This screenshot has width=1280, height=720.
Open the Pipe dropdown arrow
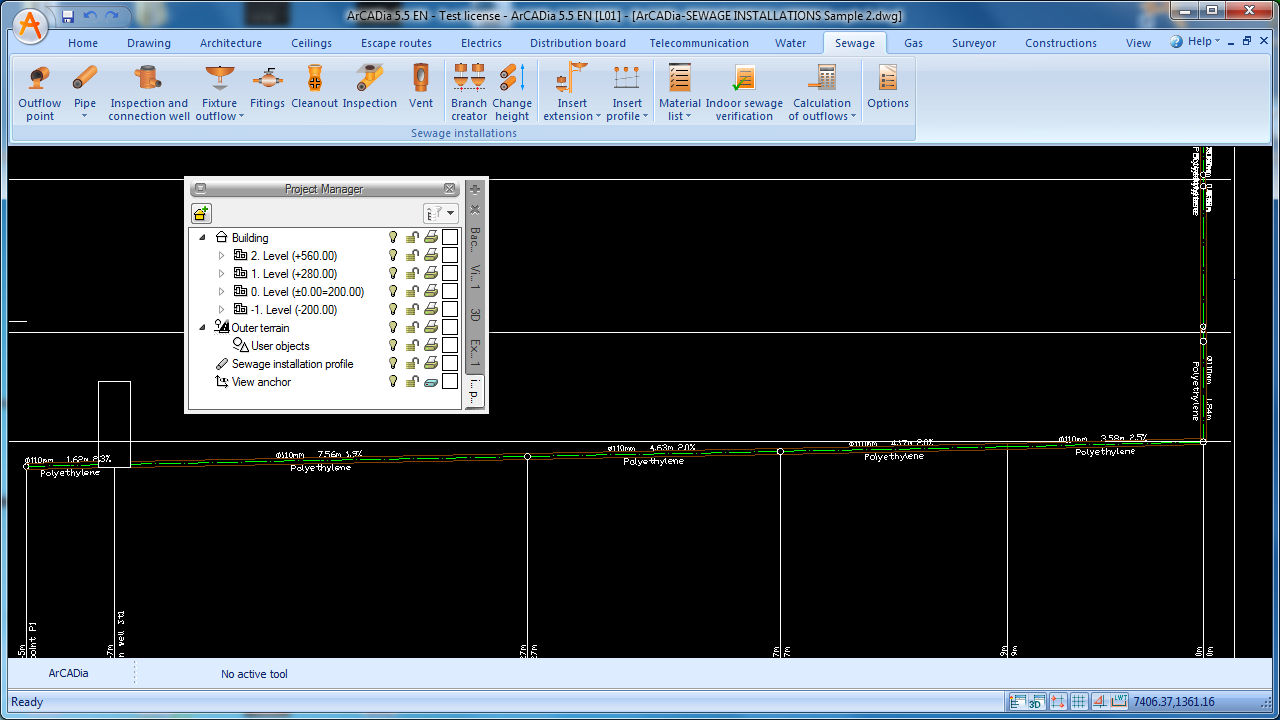point(85,117)
